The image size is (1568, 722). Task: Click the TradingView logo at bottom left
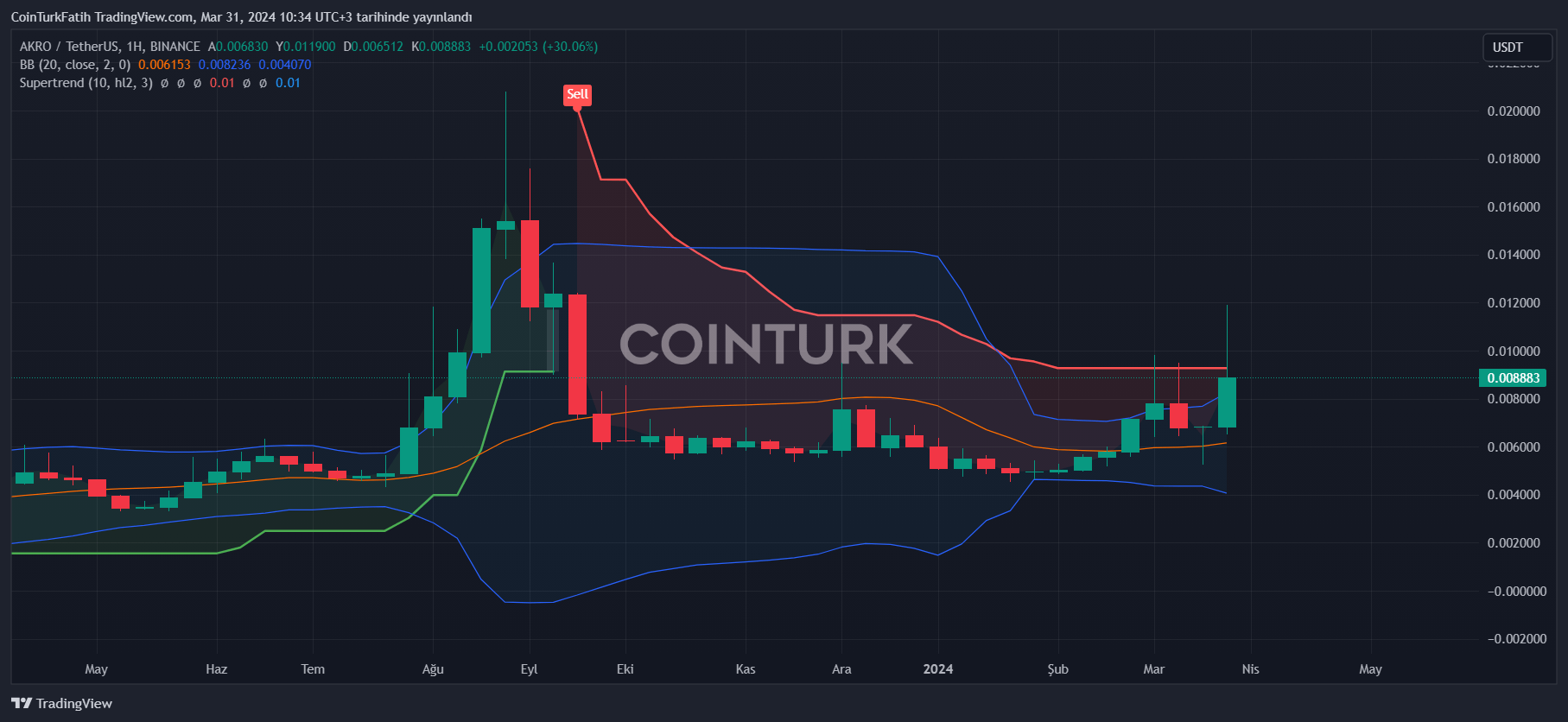coord(61,703)
